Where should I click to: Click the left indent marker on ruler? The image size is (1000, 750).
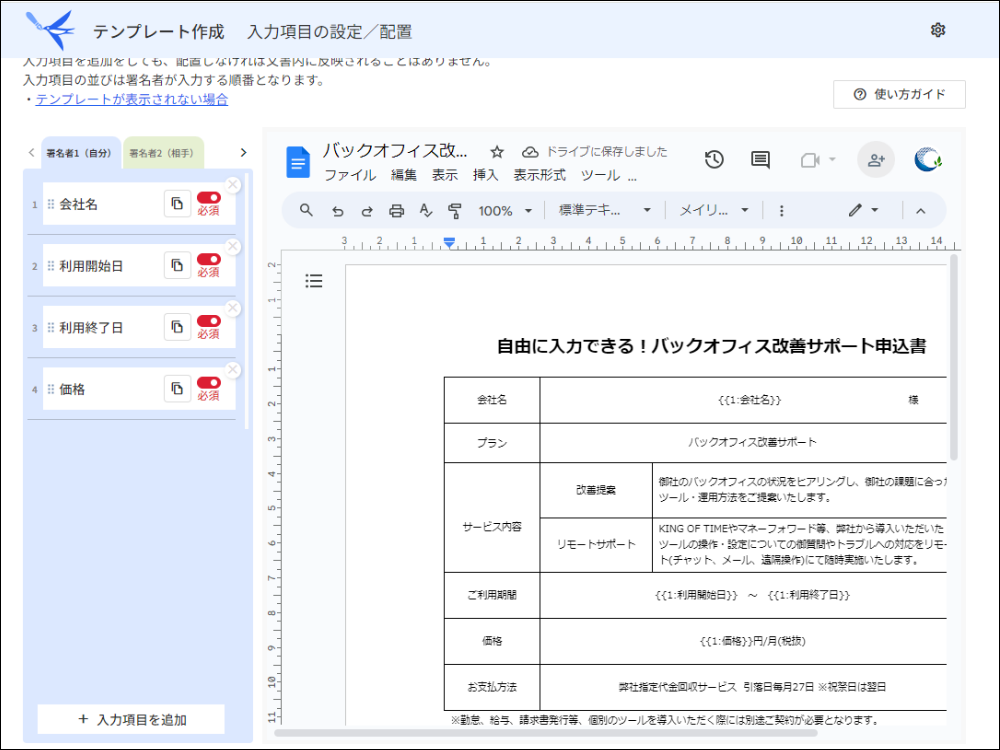pos(449,242)
